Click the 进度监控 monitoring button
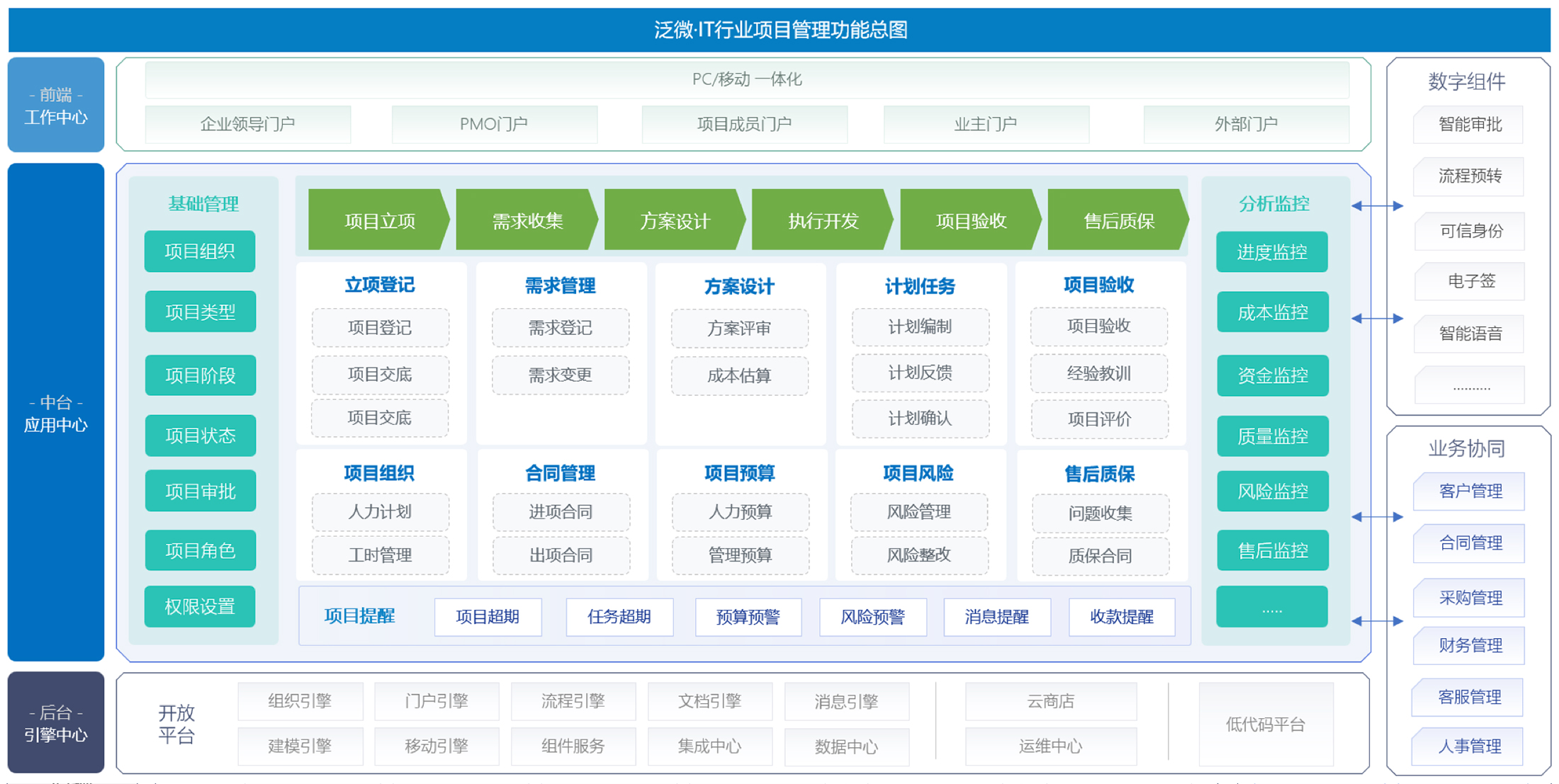 point(1272,252)
